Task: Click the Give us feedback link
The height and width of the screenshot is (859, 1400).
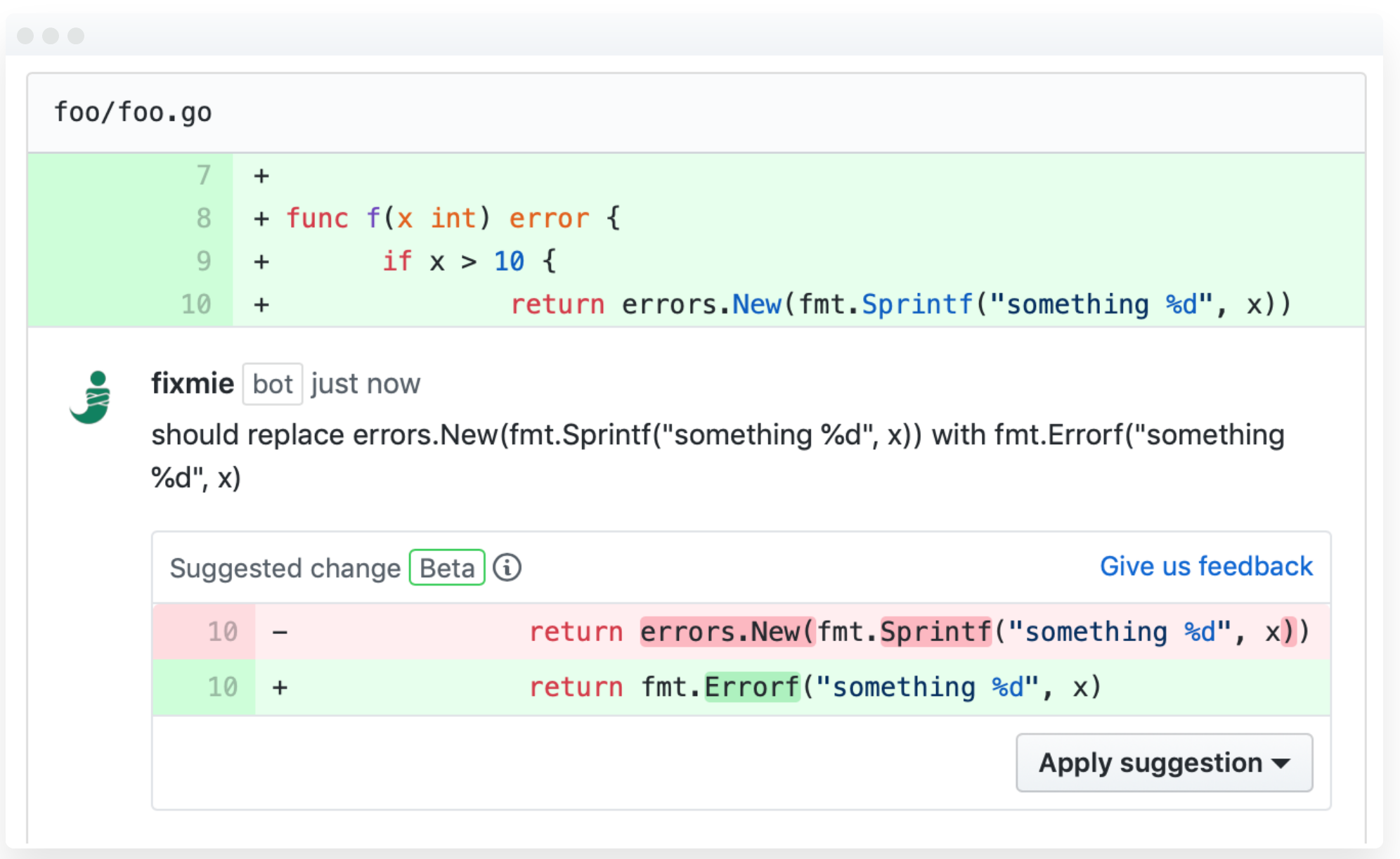Action: pos(1206,566)
